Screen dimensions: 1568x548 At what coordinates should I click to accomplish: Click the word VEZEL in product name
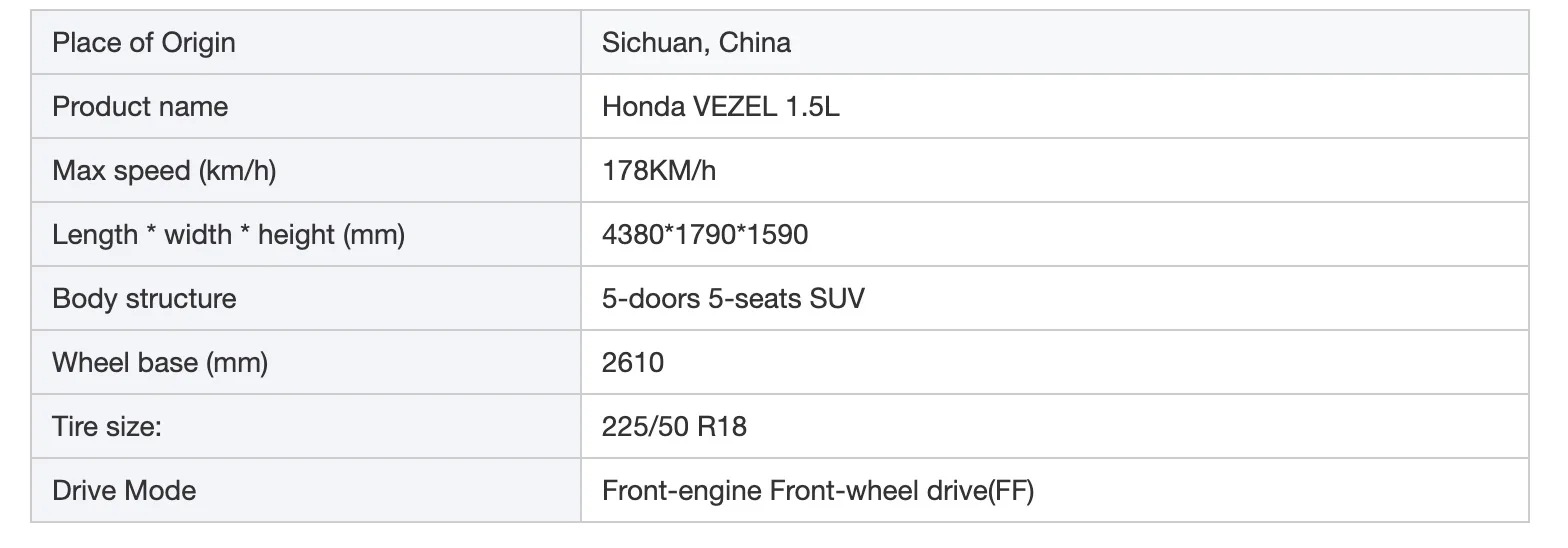(733, 107)
